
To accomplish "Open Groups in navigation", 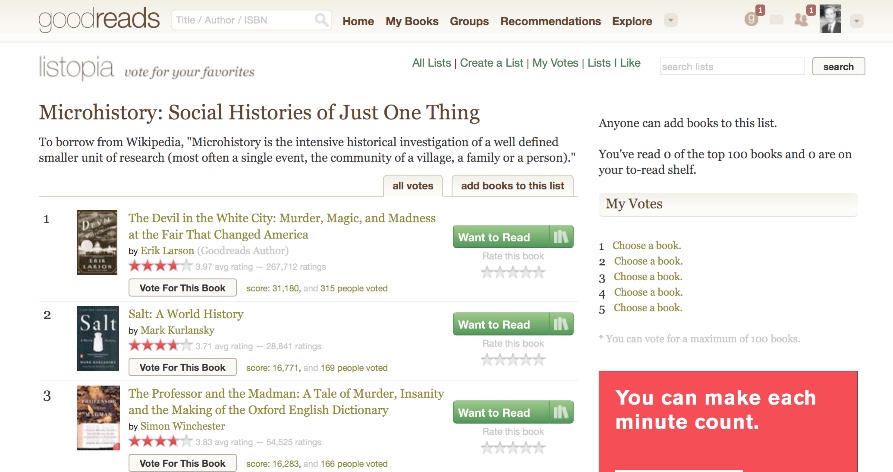I will pos(469,21).
